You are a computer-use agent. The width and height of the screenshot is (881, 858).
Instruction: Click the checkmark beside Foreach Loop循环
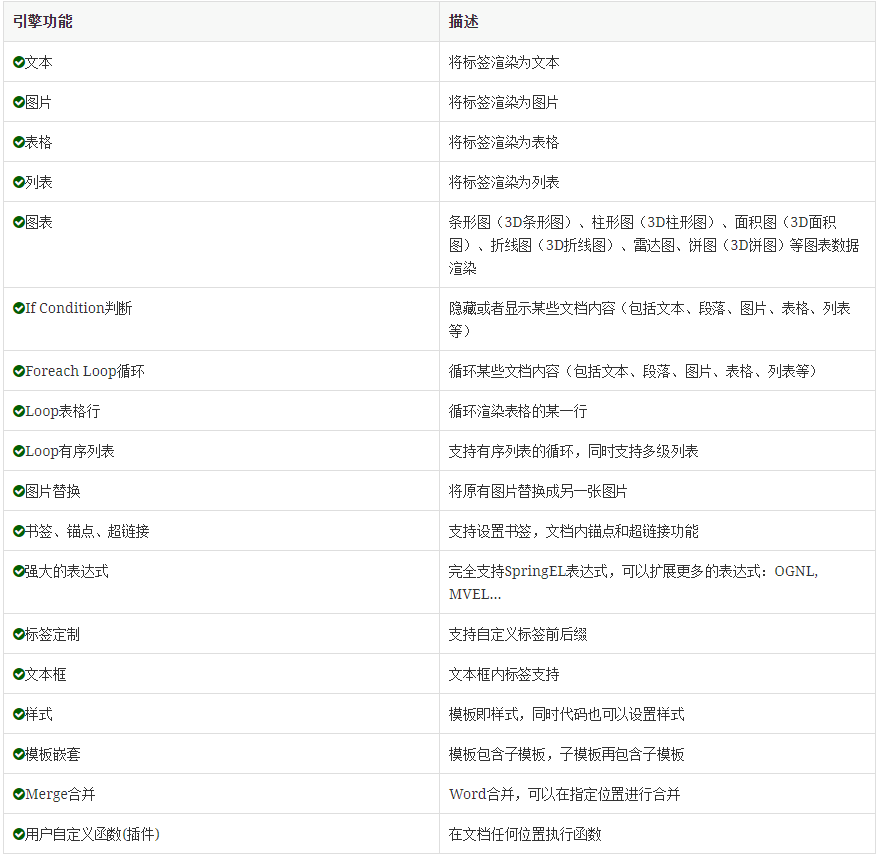coord(21,370)
